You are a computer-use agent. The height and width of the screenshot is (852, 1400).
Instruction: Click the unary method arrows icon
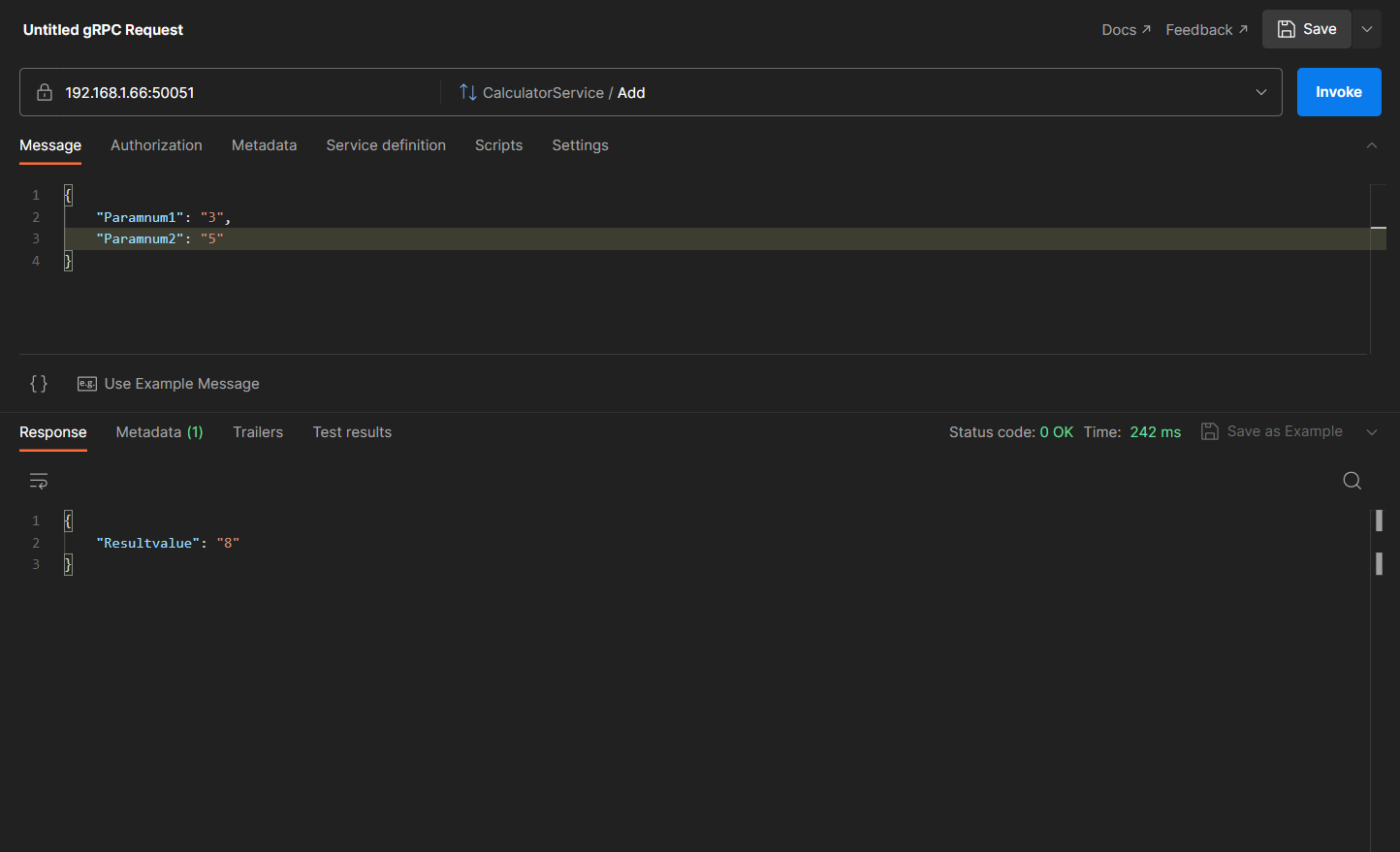click(x=467, y=93)
